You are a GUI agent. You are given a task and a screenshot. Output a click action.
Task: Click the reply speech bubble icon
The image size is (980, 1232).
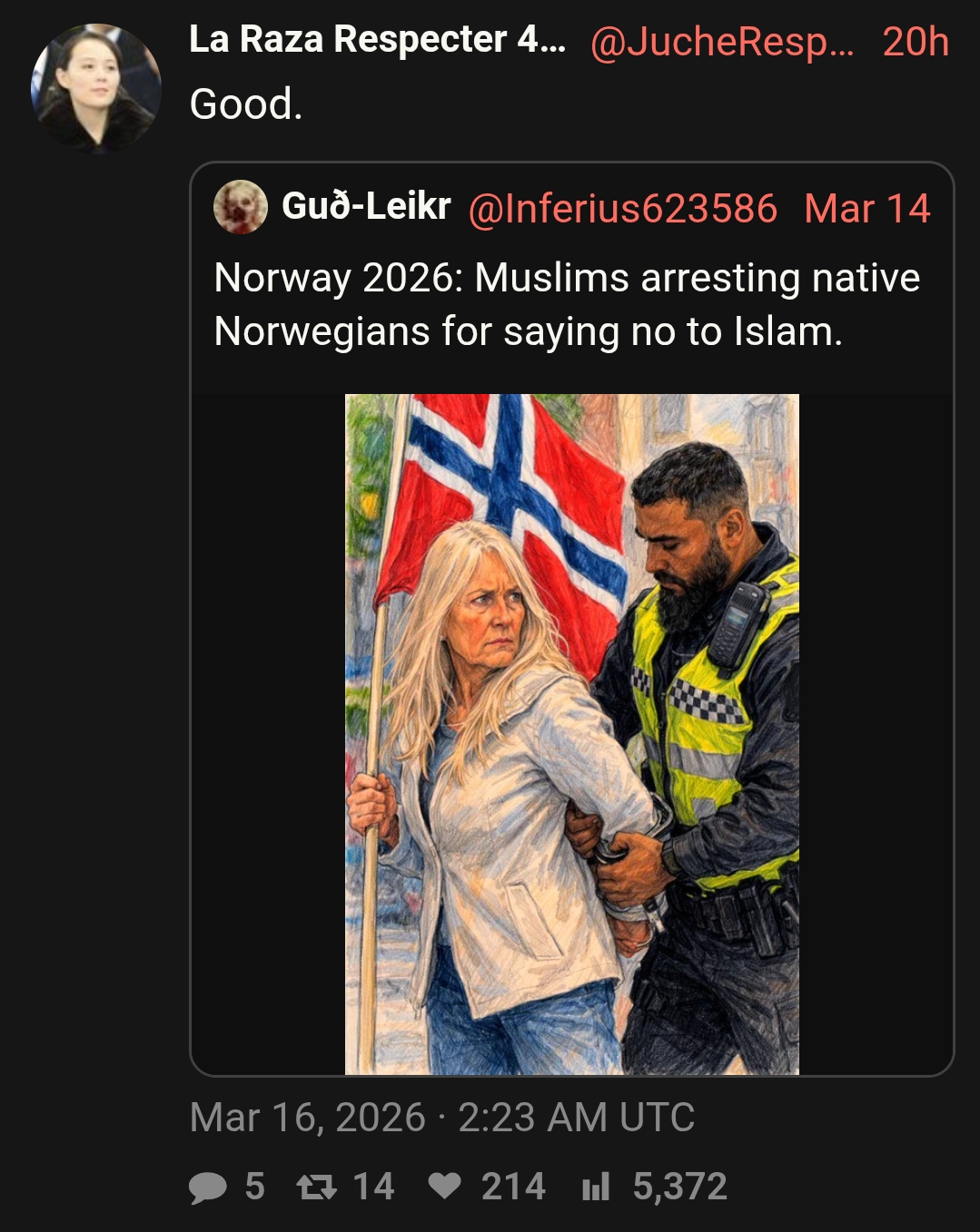(x=208, y=1188)
